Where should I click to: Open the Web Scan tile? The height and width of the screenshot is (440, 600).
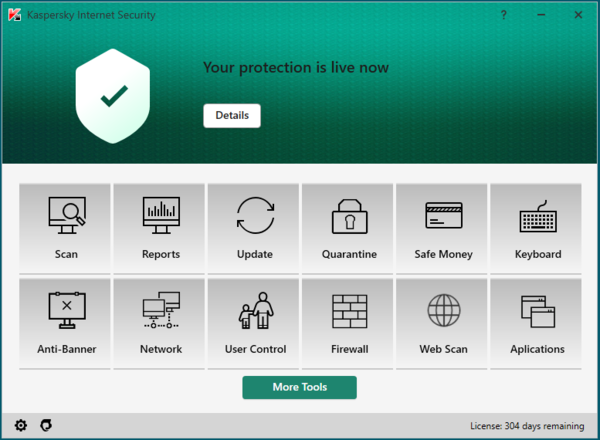pyautogui.click(x=441, y=324)
